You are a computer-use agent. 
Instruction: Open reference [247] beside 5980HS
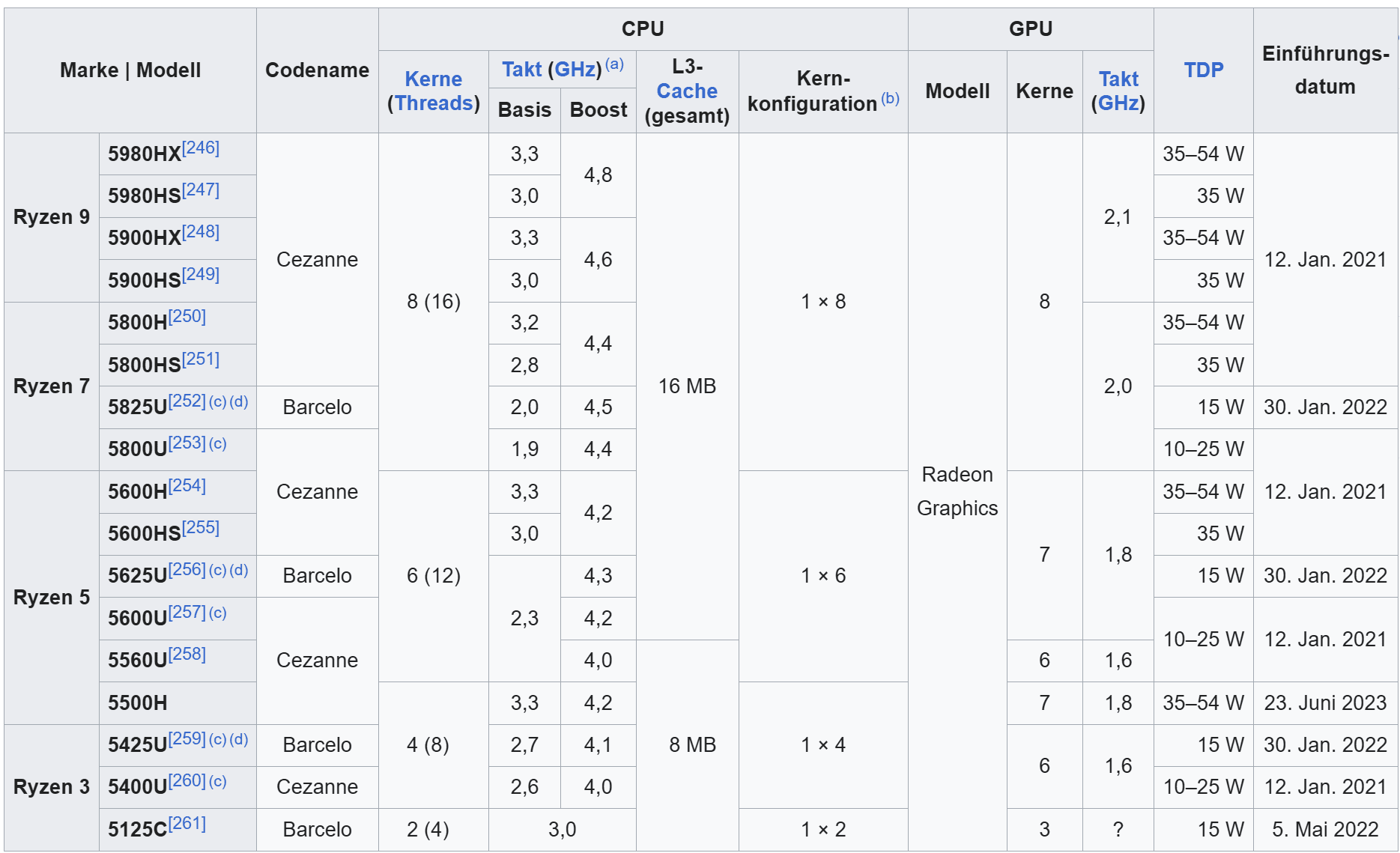[201, 189]
